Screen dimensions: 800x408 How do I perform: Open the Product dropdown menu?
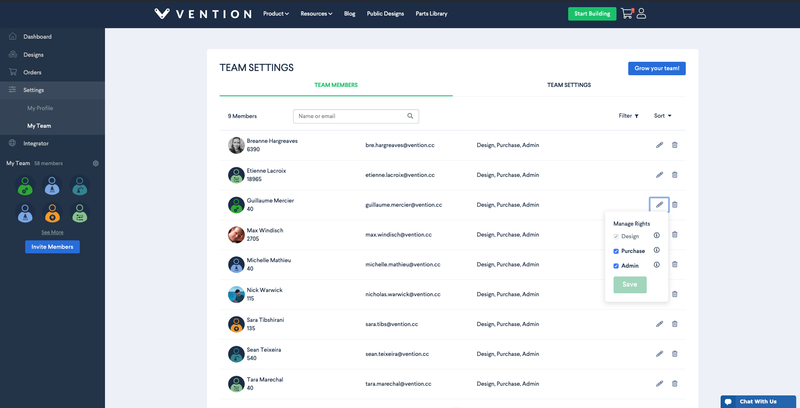pos(276,14)
